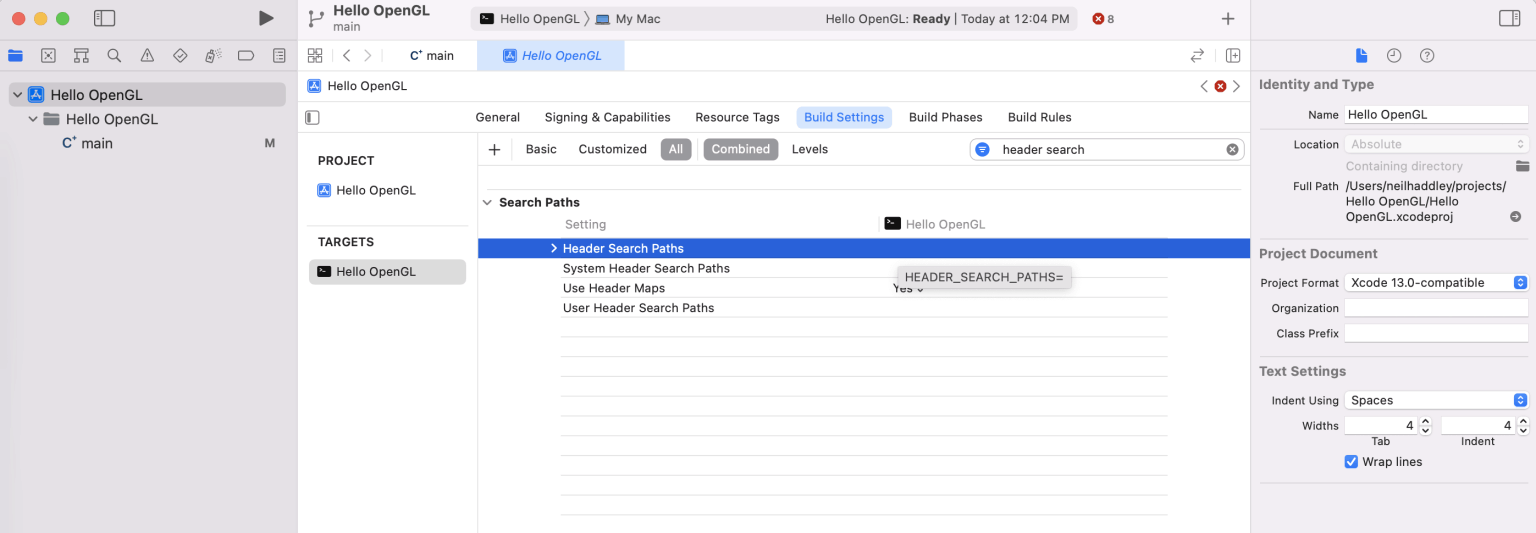This screenshot has width=1536, height=533.
Task: Open the Use Header Maps Yes dropdown
Action: pyautogui.click(x=909, y=288)
